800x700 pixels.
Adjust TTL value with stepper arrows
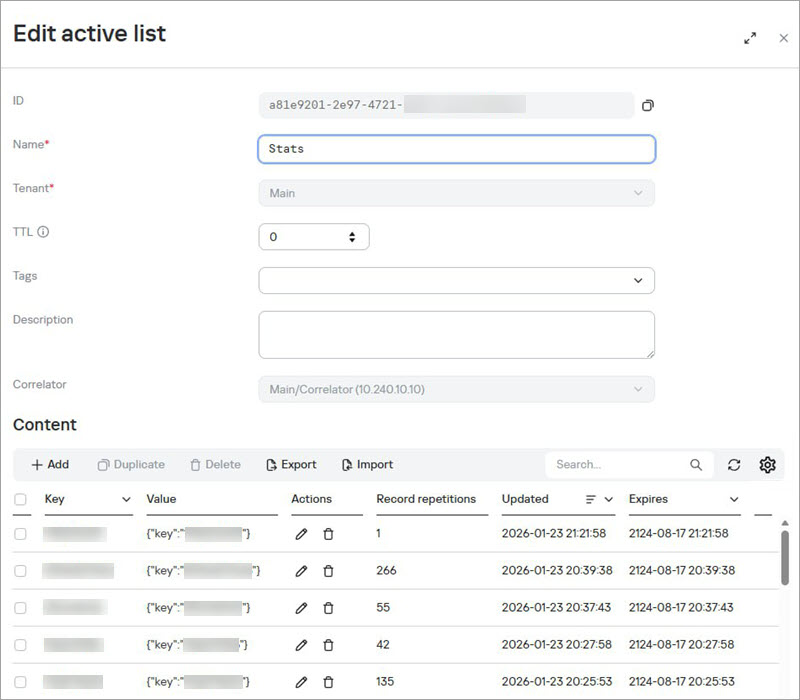(x=352, y=237)
